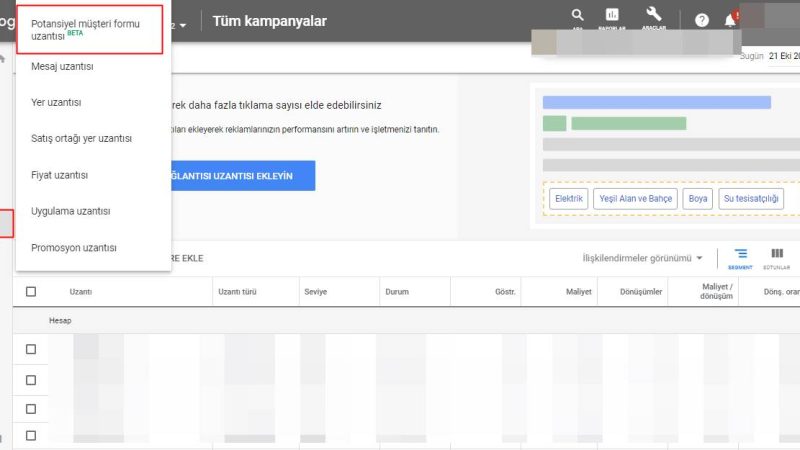Image resolution: width=800 pixels, height=450 pixels.
Task: Click the Boya sitelink chip
Action: pos(697,198)
